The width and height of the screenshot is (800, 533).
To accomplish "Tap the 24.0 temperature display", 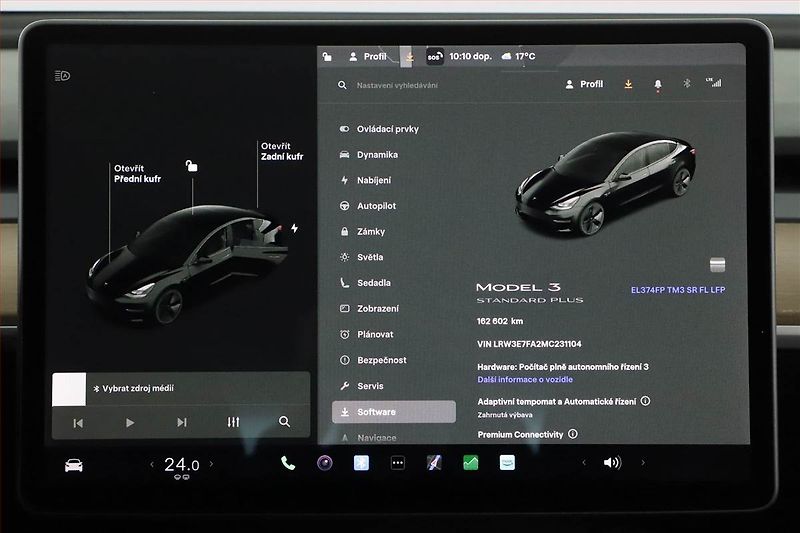I will click(182, 465).
